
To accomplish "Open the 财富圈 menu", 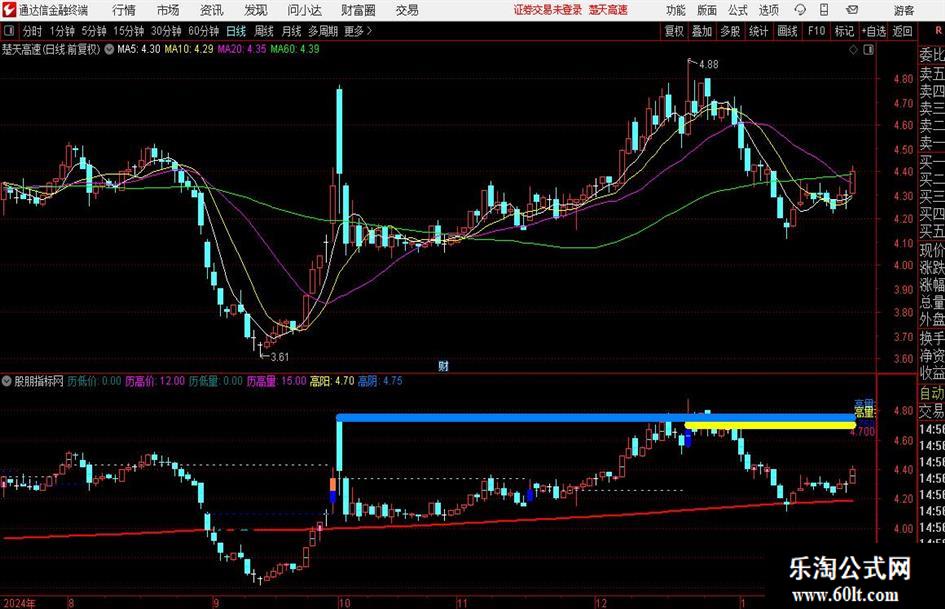I will point(358,10).
